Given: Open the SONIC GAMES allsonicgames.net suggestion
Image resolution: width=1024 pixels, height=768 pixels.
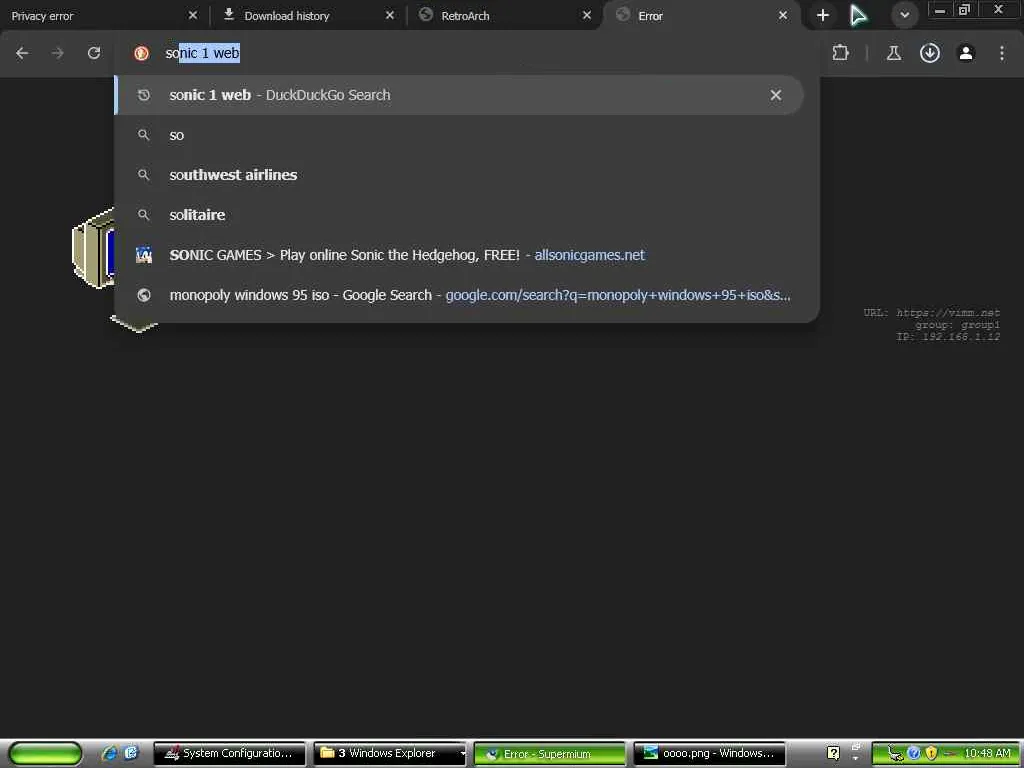Looking at the screenshot, I should click(x=458, y=255).
